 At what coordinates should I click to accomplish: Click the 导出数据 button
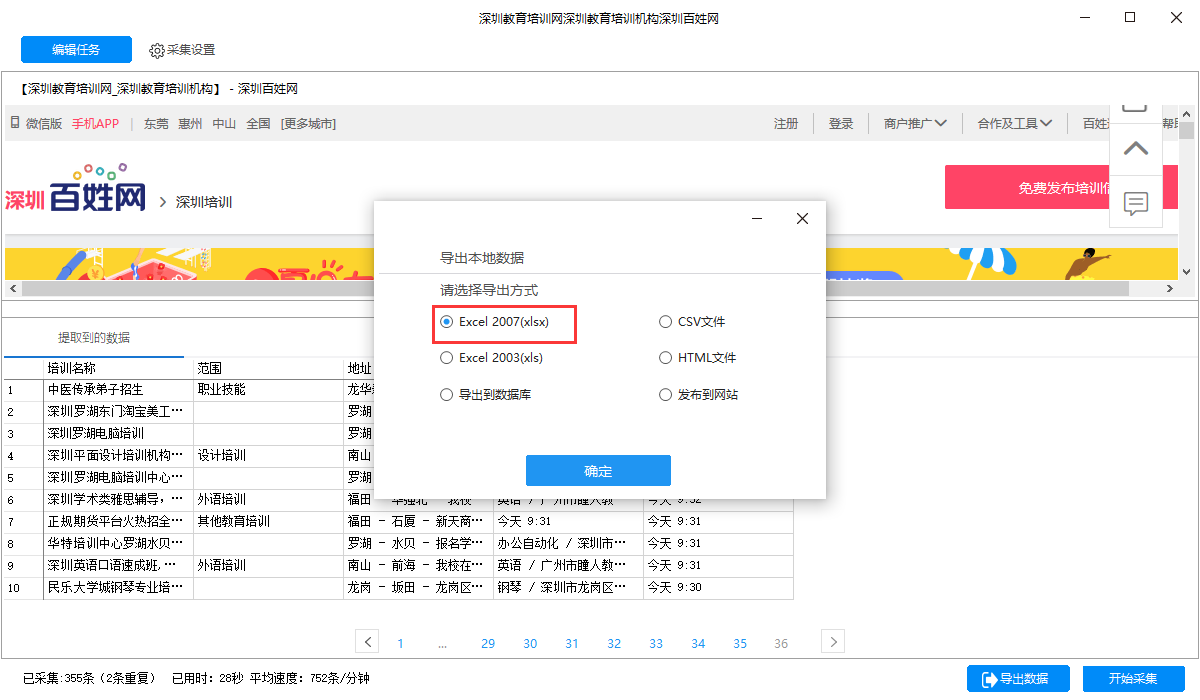pos(1018,679)
